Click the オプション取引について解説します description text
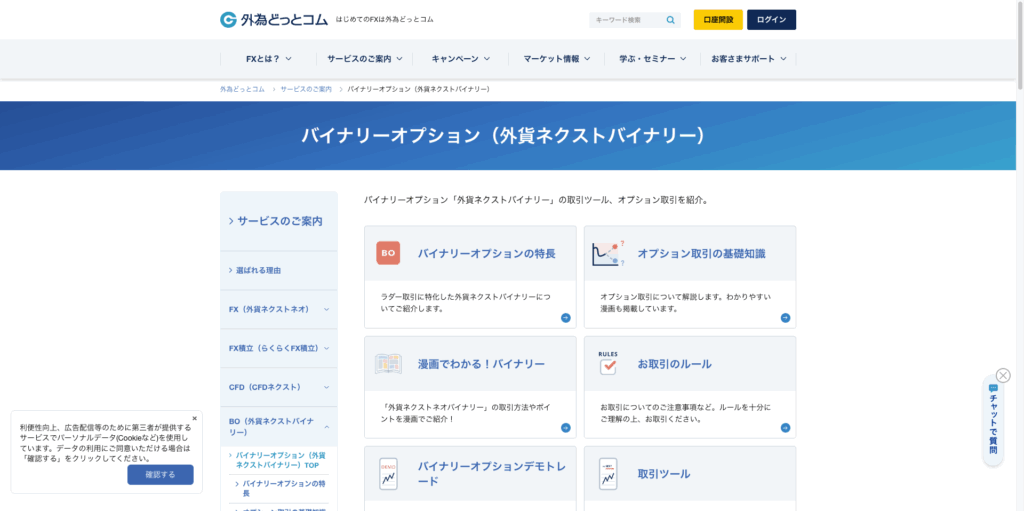The height and width of the screenshot is (511, 1024). click(x=686, y=303)
